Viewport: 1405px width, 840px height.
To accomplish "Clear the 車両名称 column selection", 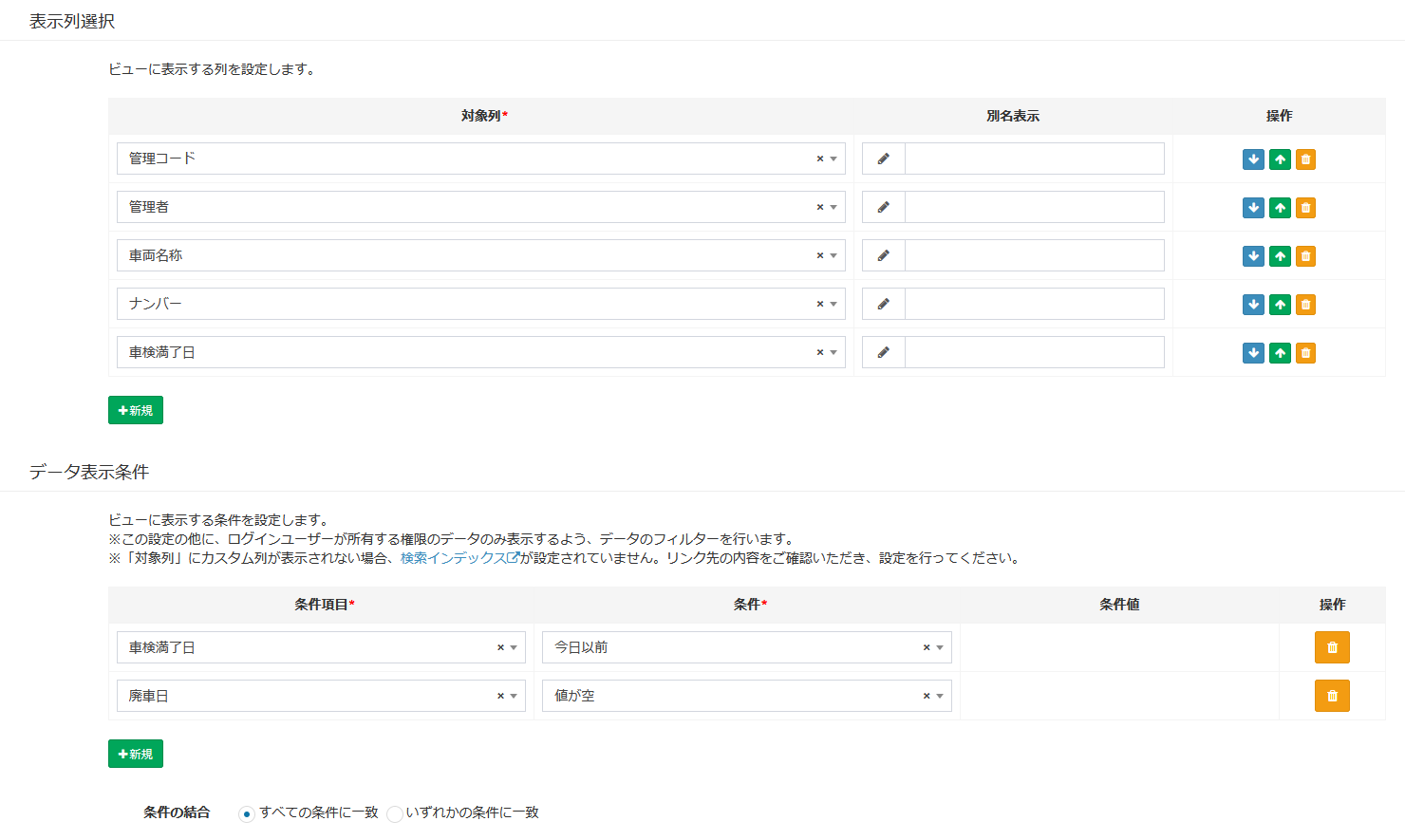I will pyautogui.click(x=820, y=255).
